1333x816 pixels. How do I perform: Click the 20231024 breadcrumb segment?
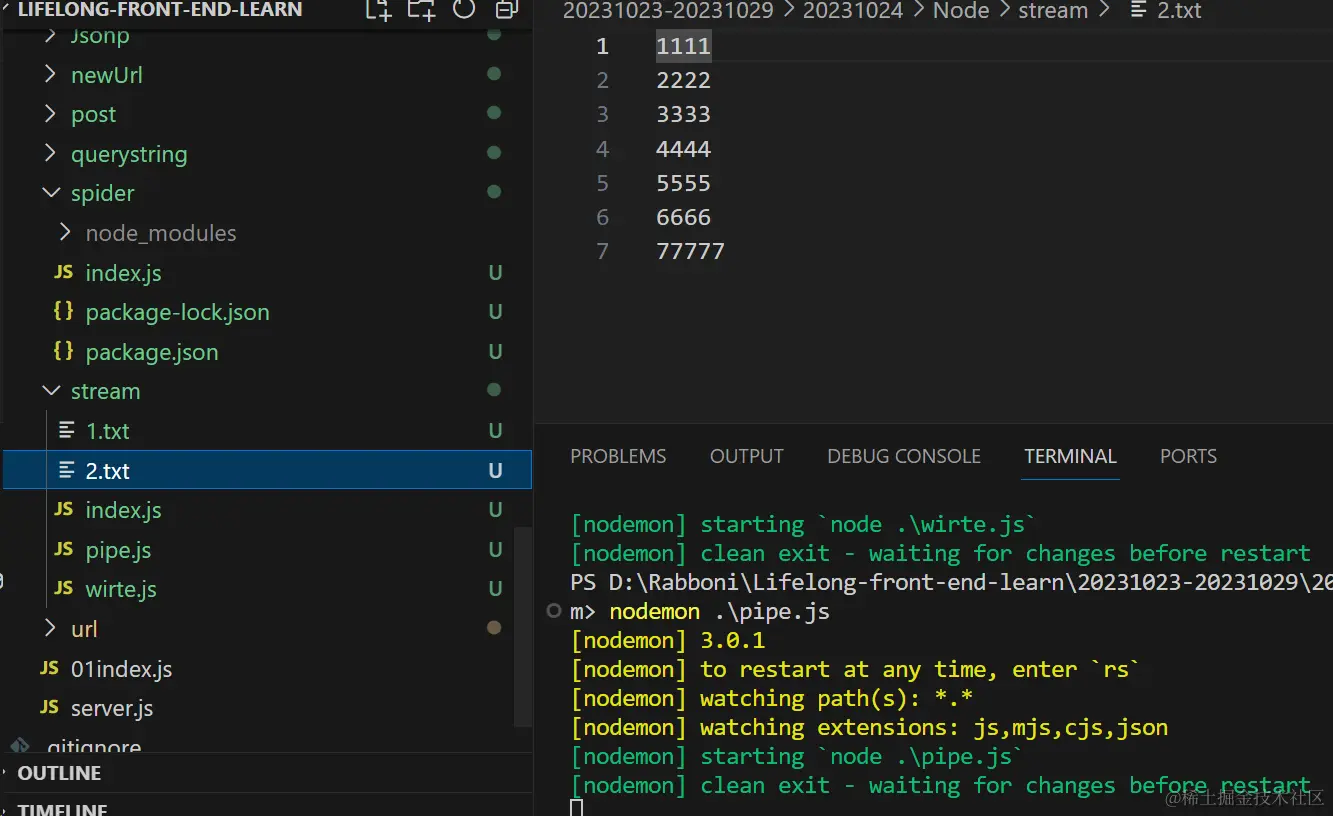click(x=853, y=11)
